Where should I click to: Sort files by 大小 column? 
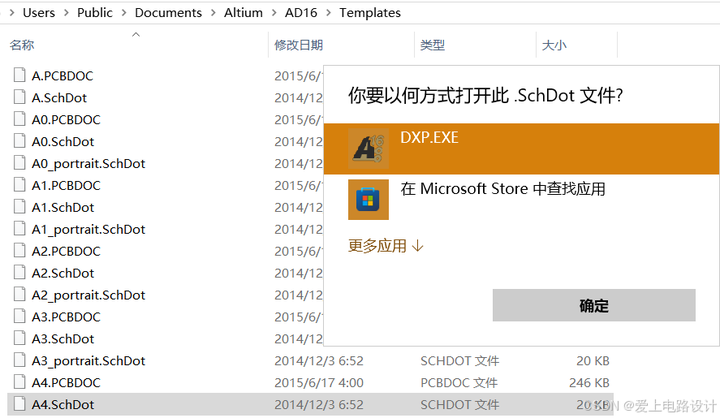[554, 45]
